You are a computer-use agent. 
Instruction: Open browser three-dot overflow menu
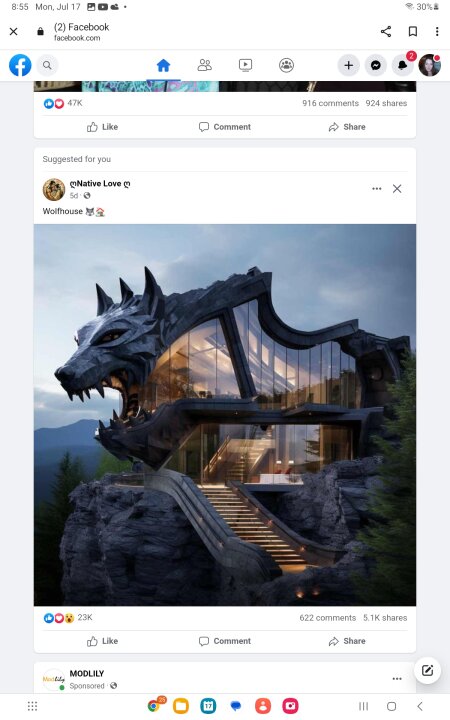[437, 32]
